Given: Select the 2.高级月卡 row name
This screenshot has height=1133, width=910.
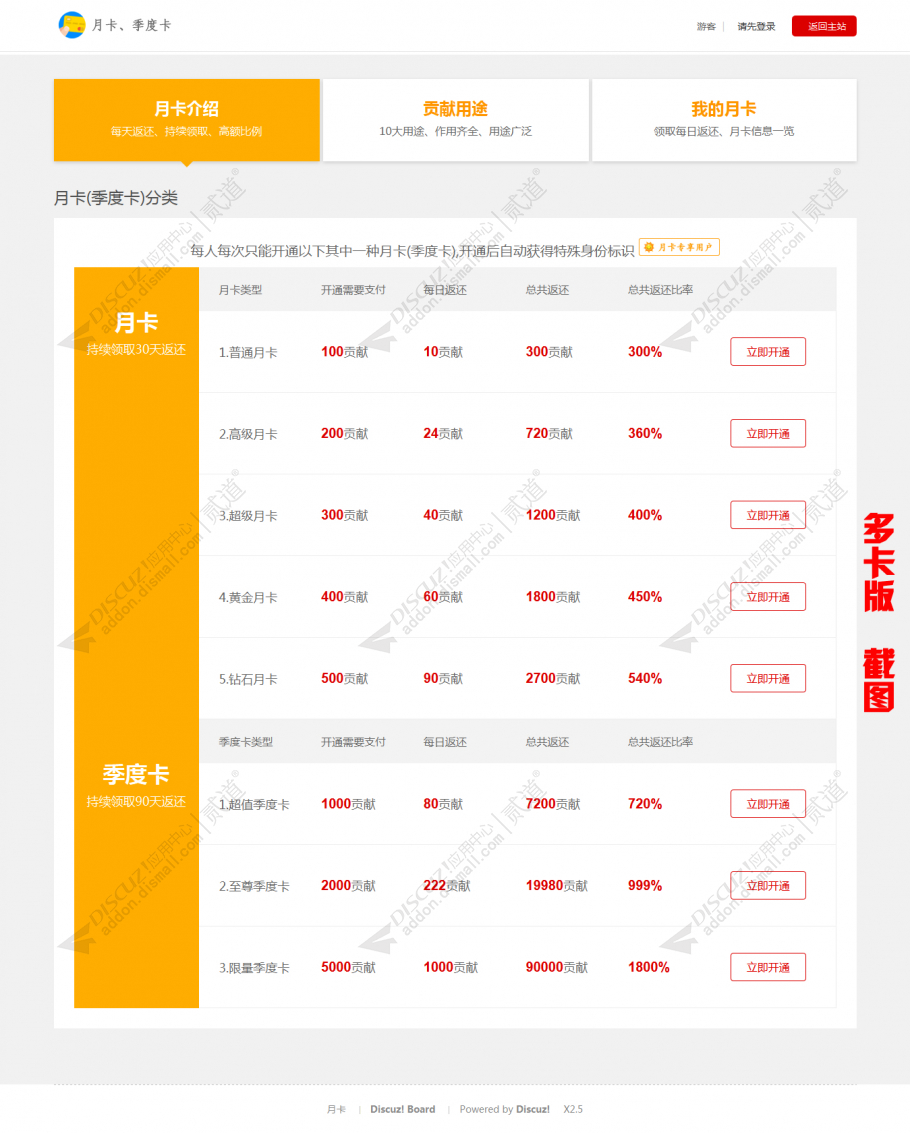Looking at the screenshot, I should pos(248,434).
